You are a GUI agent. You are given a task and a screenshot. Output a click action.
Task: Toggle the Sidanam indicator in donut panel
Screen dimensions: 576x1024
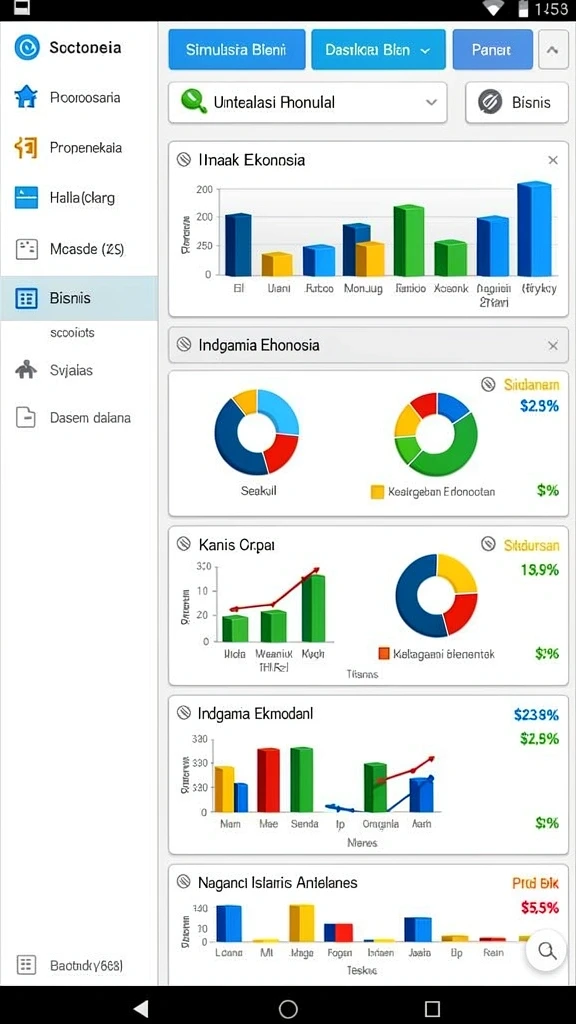tap(488, 385)
